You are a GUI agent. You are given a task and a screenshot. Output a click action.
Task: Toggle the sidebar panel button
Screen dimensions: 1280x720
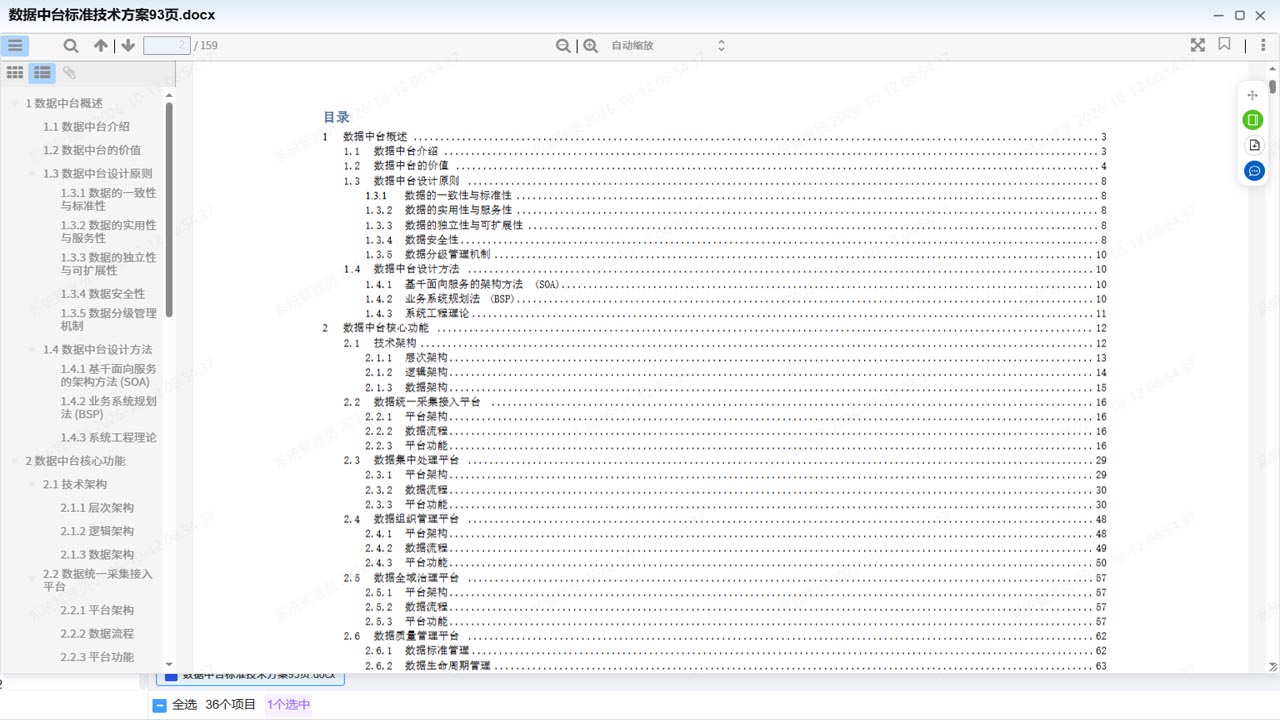15,45
